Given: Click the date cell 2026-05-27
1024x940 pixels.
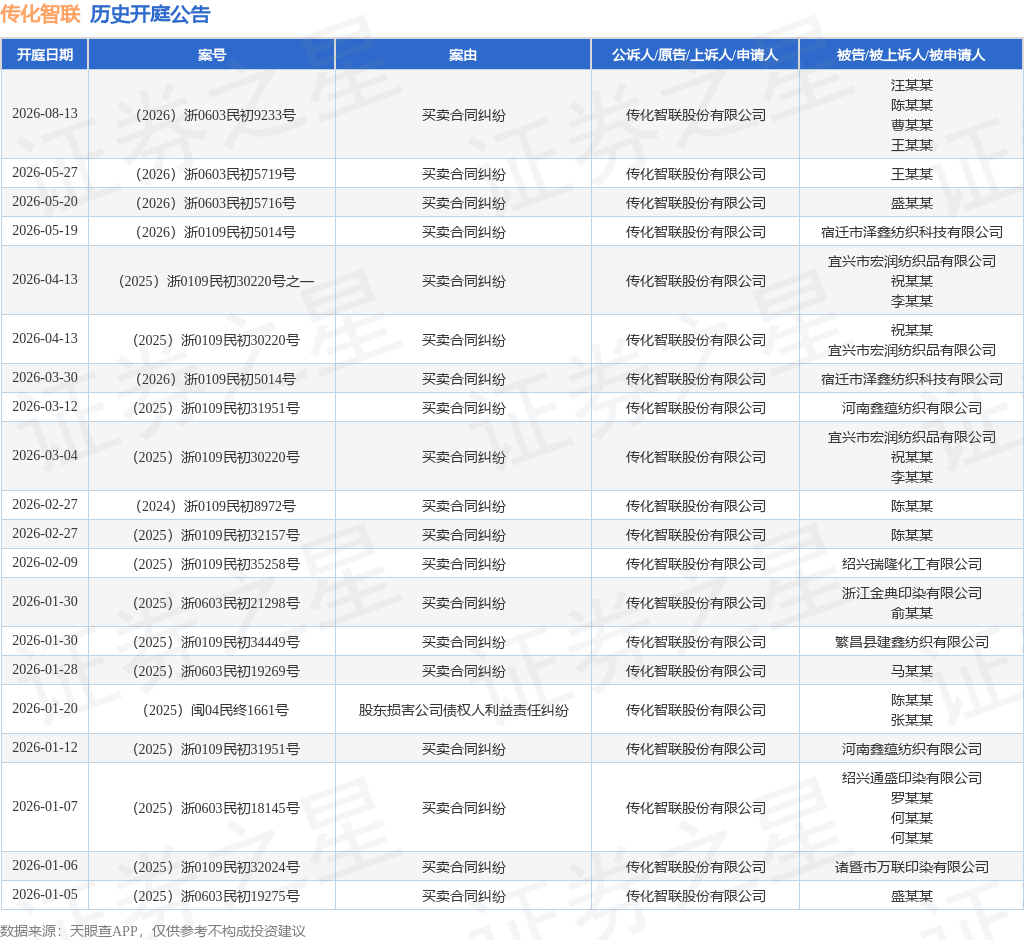Looking at the screenshot, I should click(x=44, y=172).
